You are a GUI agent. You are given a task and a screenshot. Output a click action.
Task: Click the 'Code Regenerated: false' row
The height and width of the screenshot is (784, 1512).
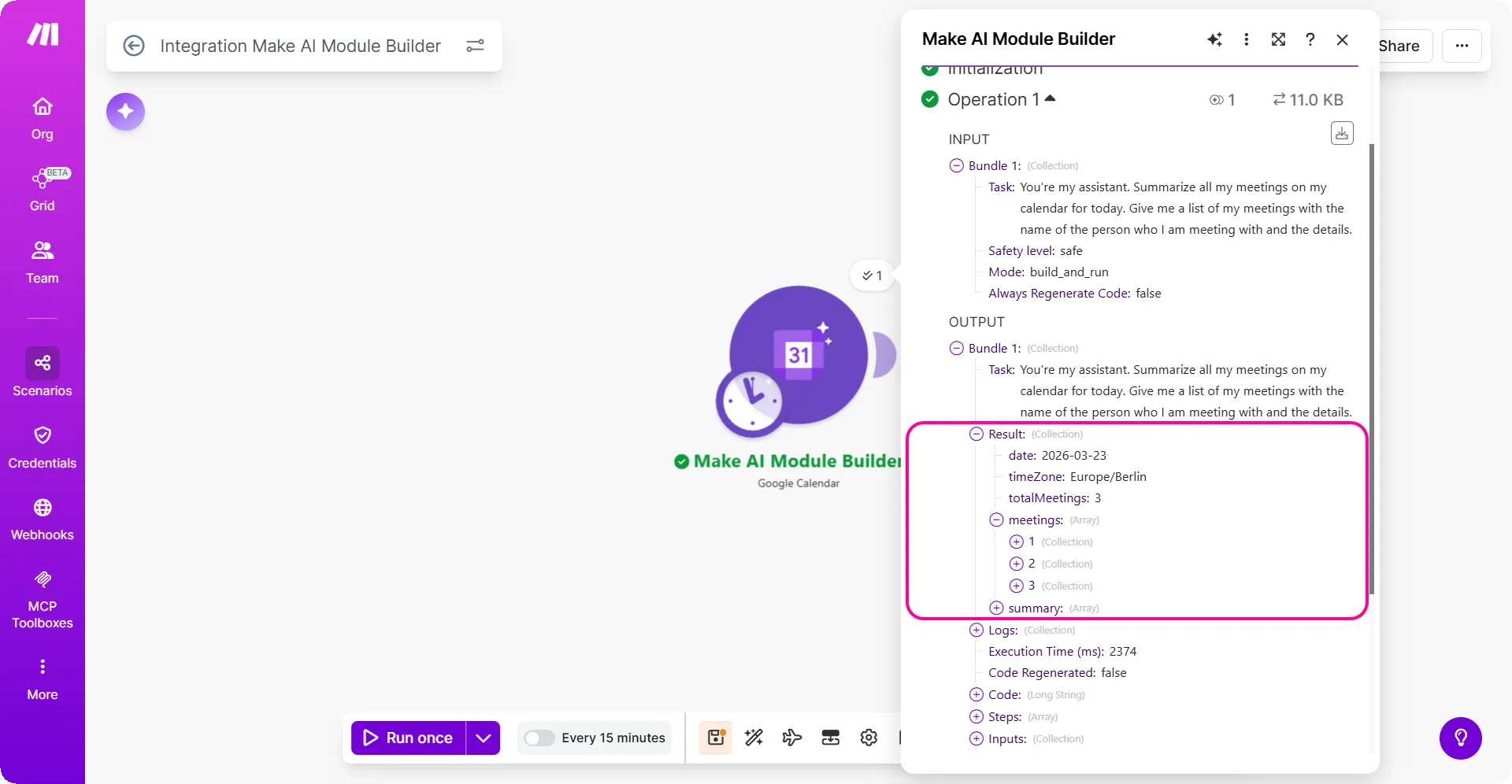tap(1057, 672)
